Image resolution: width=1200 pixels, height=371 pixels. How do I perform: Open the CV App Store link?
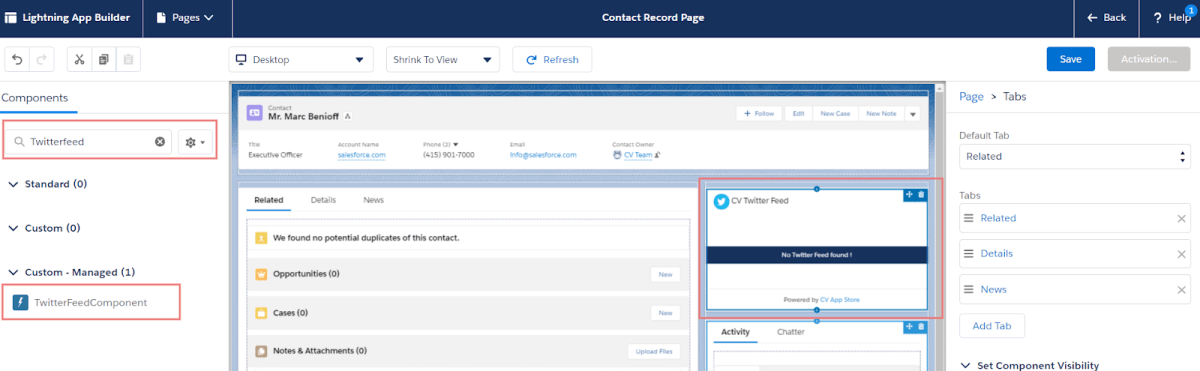pos(839,300)
